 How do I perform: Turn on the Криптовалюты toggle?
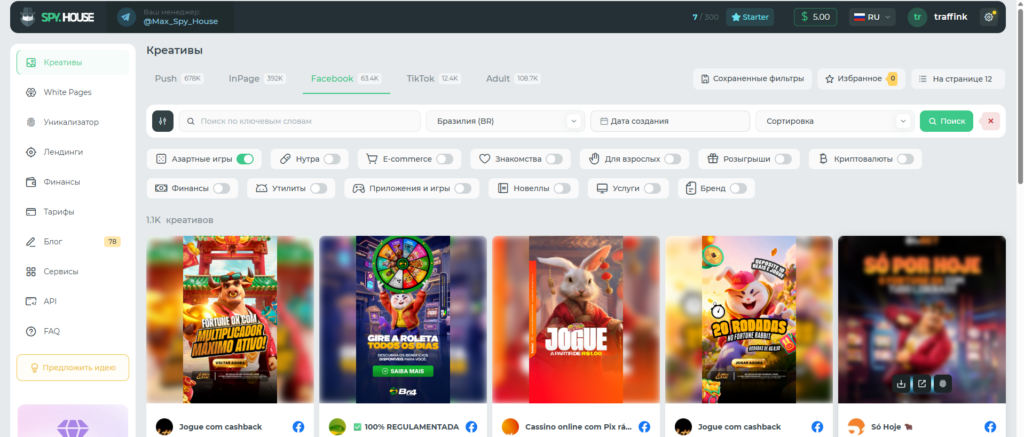[905, 159]
